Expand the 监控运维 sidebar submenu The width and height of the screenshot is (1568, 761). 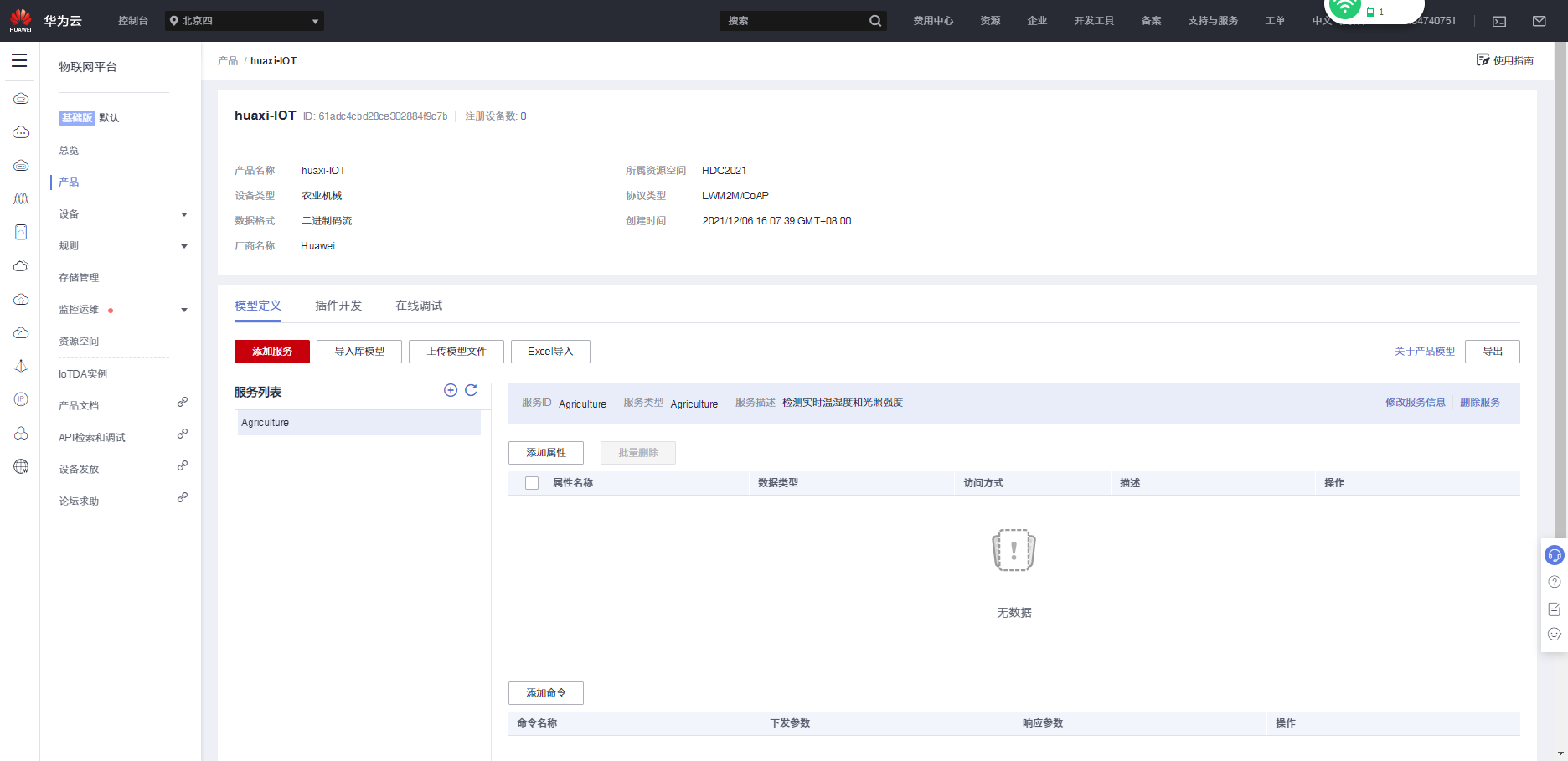[184, 310]
